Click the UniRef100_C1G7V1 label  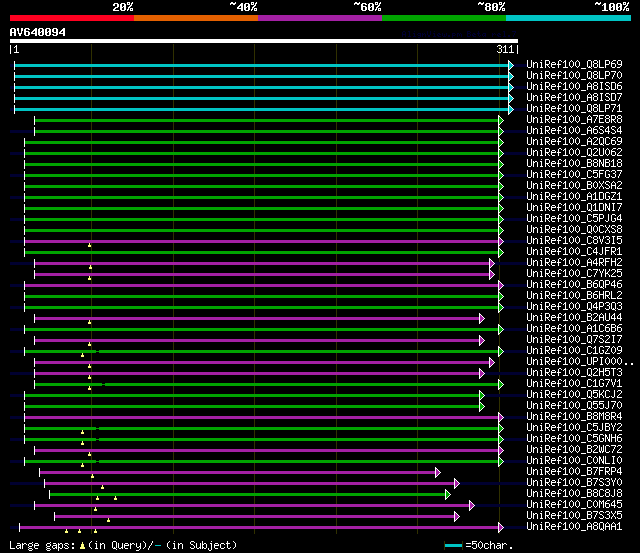click(x=574, y=384)
